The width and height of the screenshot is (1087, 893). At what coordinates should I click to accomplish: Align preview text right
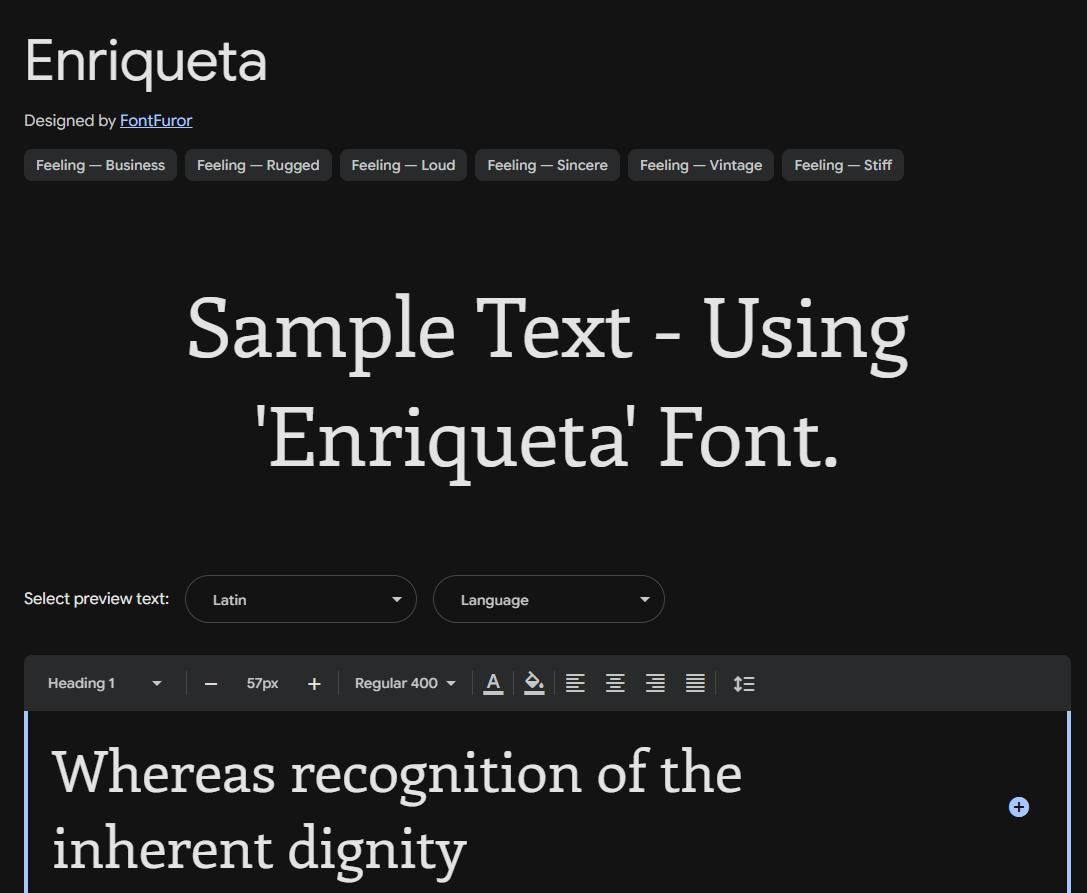655,684
